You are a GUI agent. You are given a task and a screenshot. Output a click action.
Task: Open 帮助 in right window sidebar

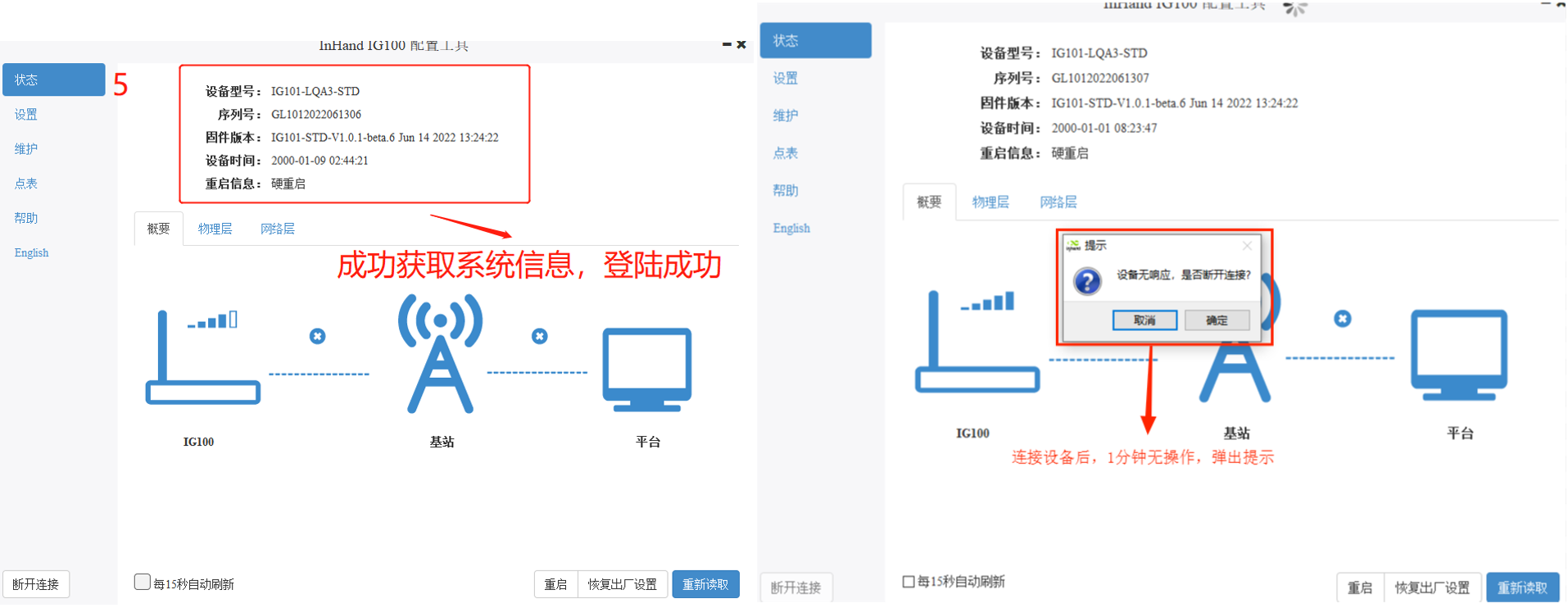786,190
